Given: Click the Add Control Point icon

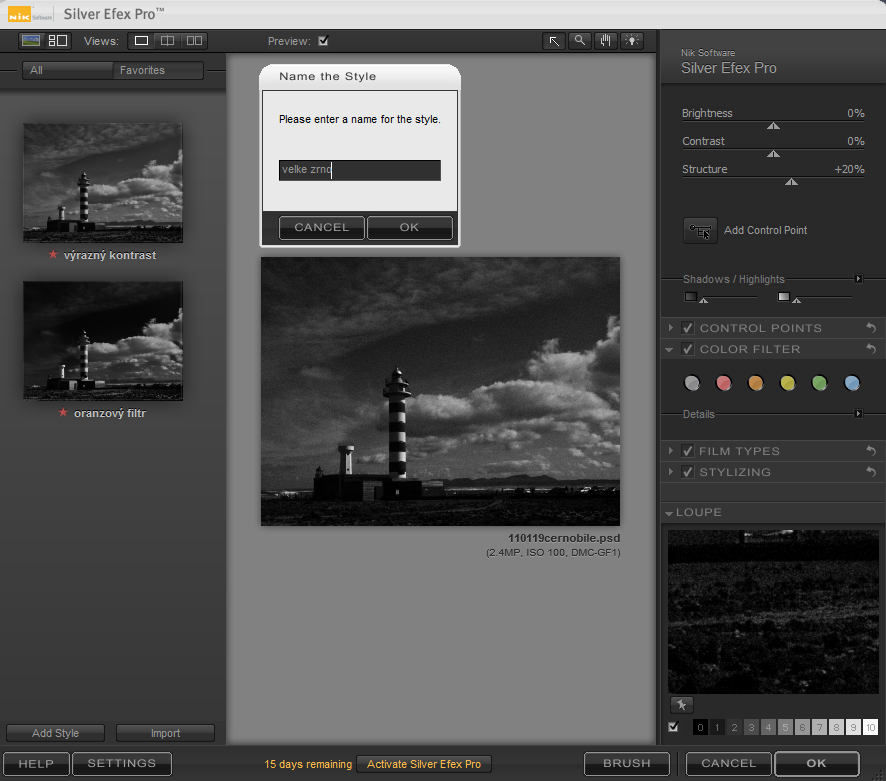Looking at the screenshot, I should [x=700, y=230].
